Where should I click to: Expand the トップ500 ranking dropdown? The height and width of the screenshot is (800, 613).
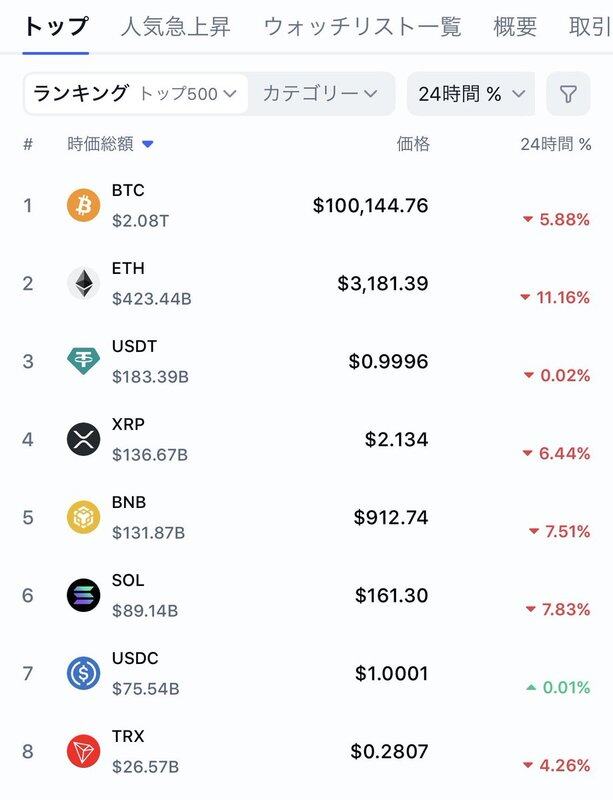[x=188, y=94]
